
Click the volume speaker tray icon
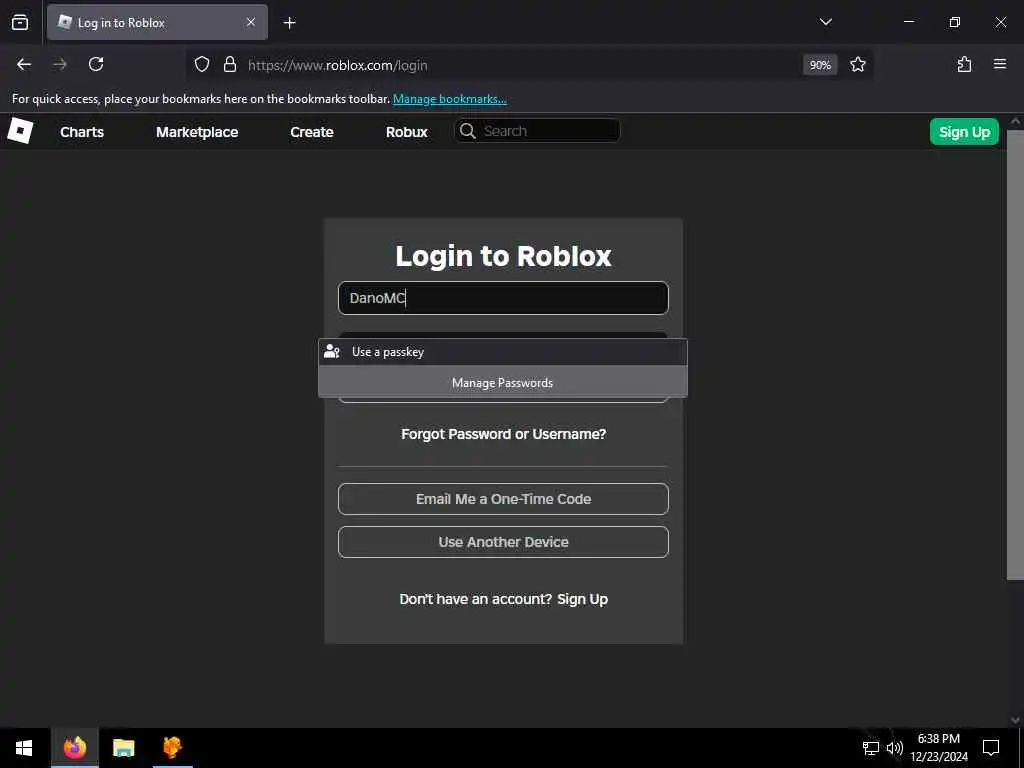pos(895,748)
